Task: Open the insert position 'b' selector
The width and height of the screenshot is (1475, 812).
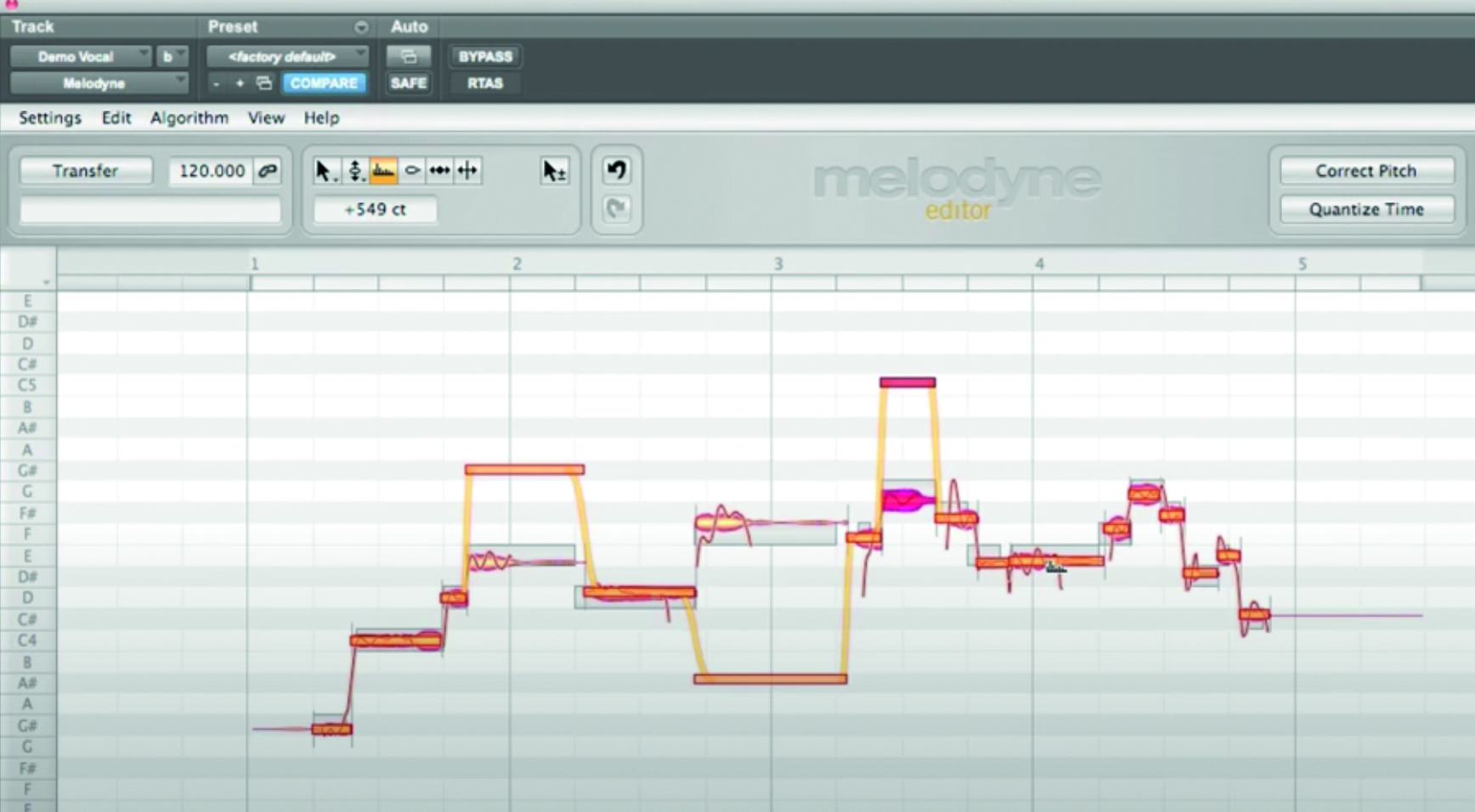Action: (172, 56)
